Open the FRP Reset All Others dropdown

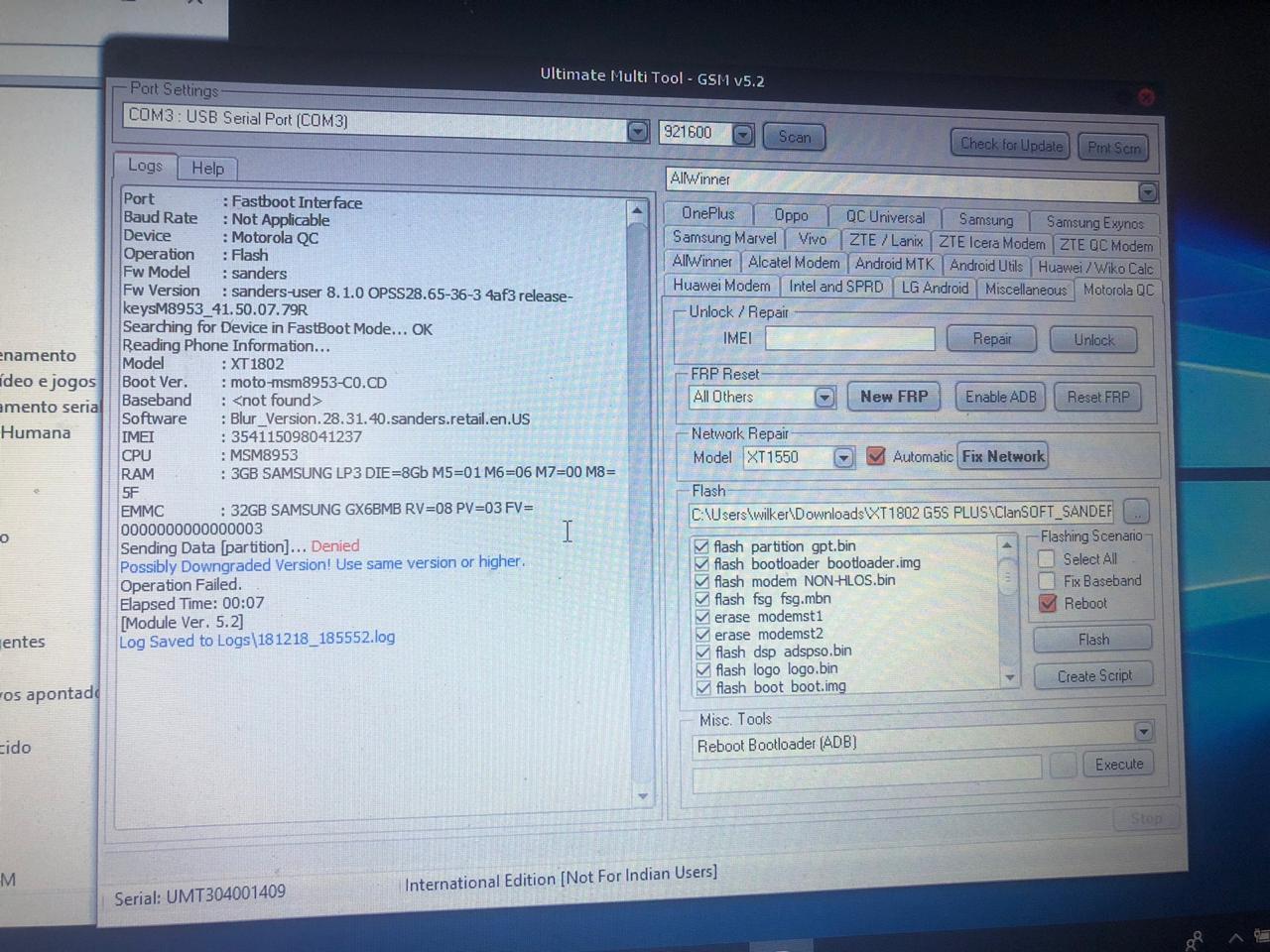pyautogui.click(x=825, y=398)
